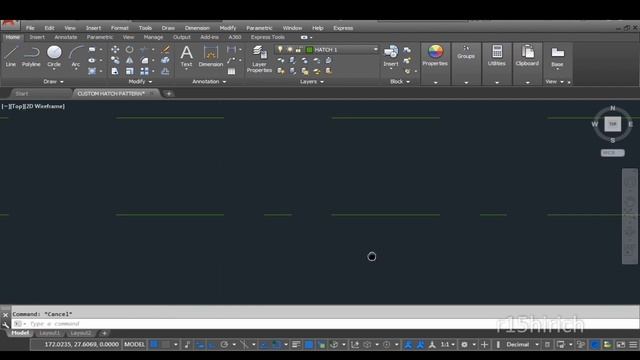640x360 pixels.
Task: Select the Circle tool
Action: coord(54,56)
